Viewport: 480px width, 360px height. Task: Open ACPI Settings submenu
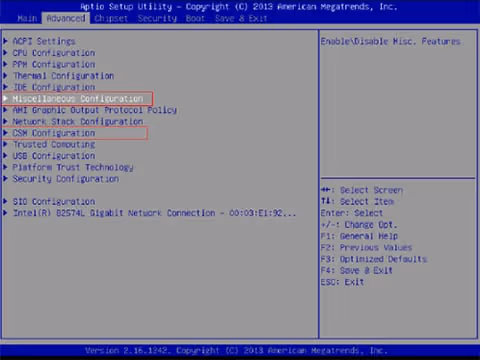pos(44,41)
